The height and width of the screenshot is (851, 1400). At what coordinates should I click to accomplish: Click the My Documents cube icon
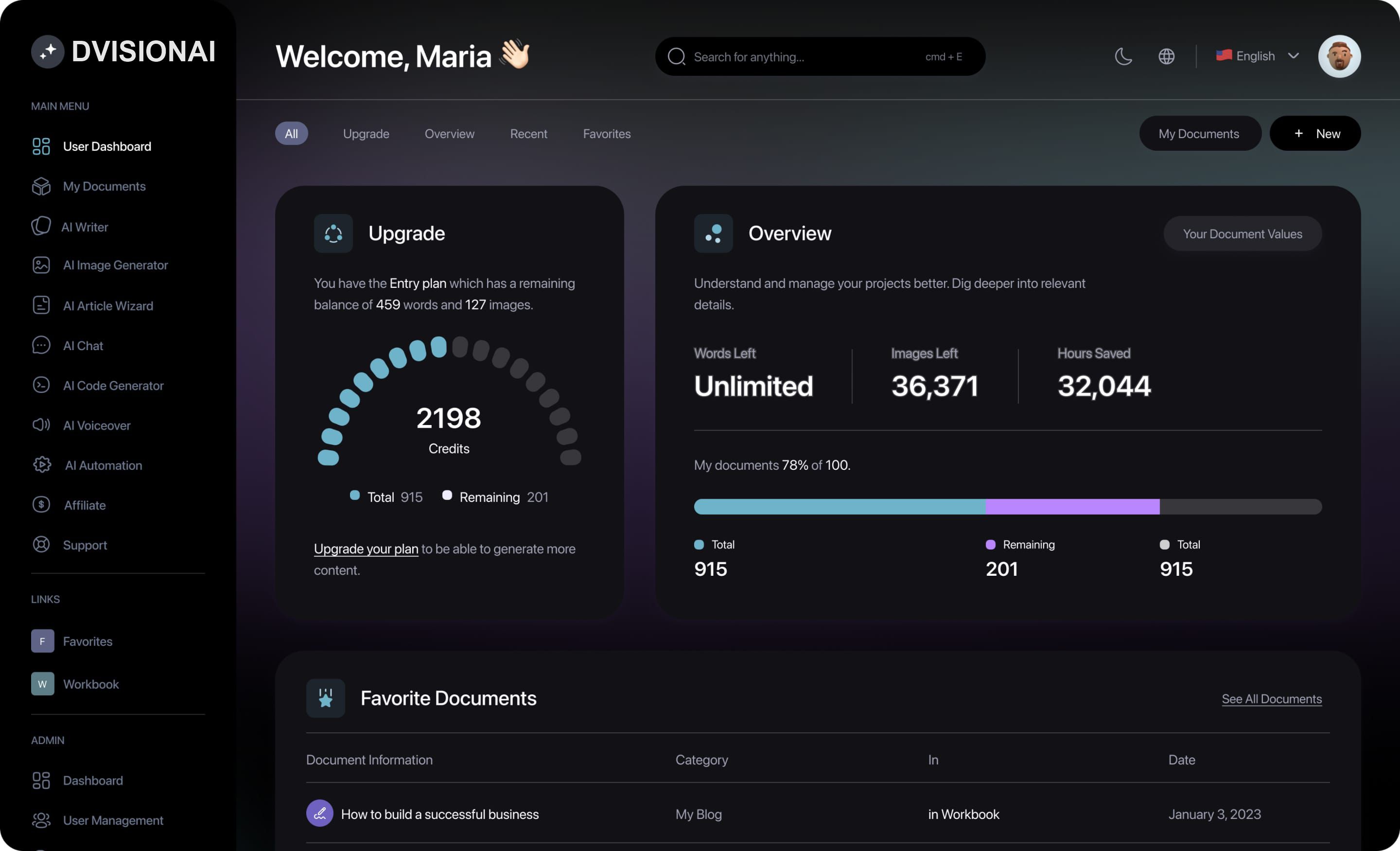click(x=41, y=186)
